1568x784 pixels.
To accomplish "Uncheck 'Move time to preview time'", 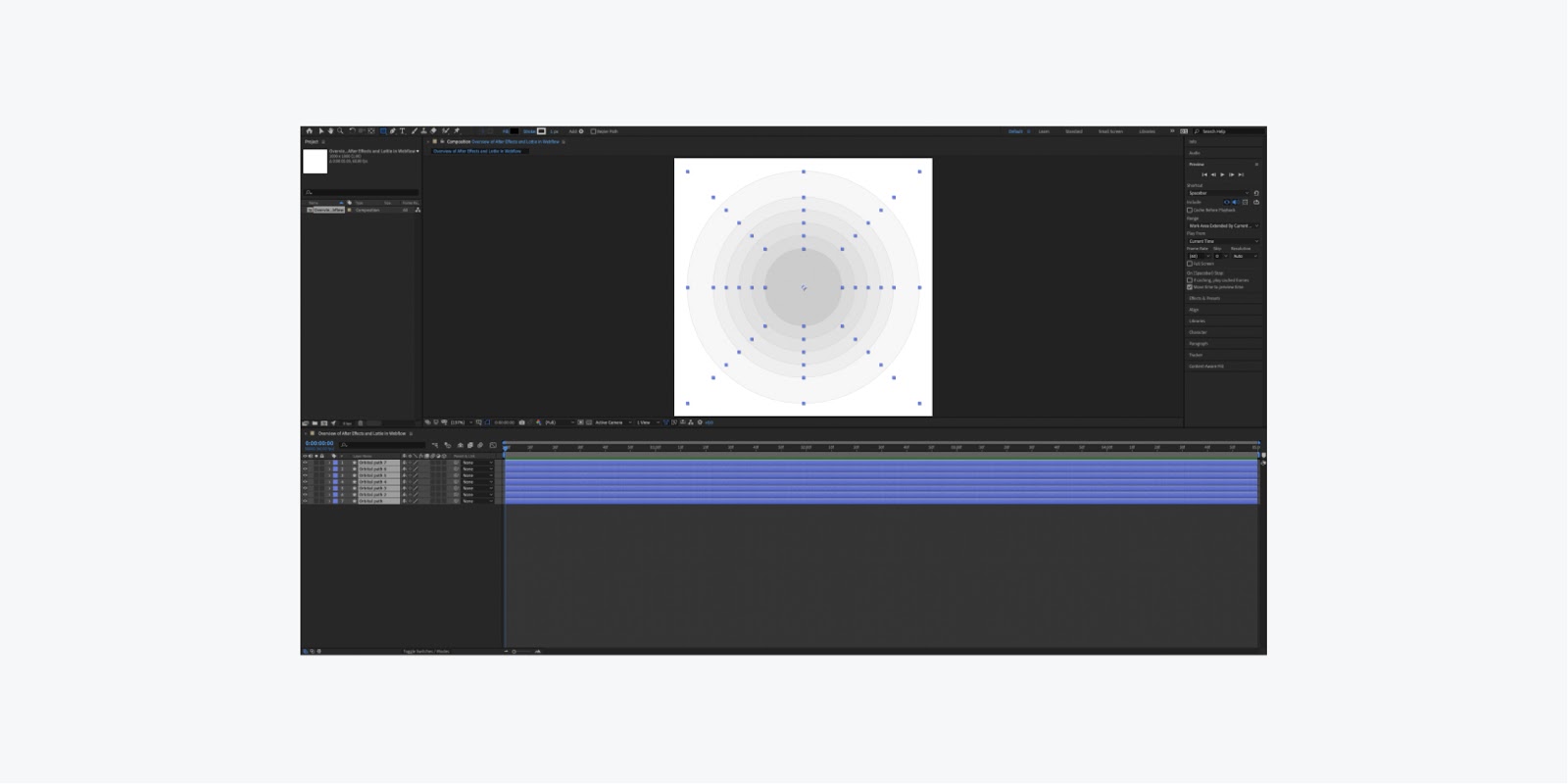I will coord(1190,287).
